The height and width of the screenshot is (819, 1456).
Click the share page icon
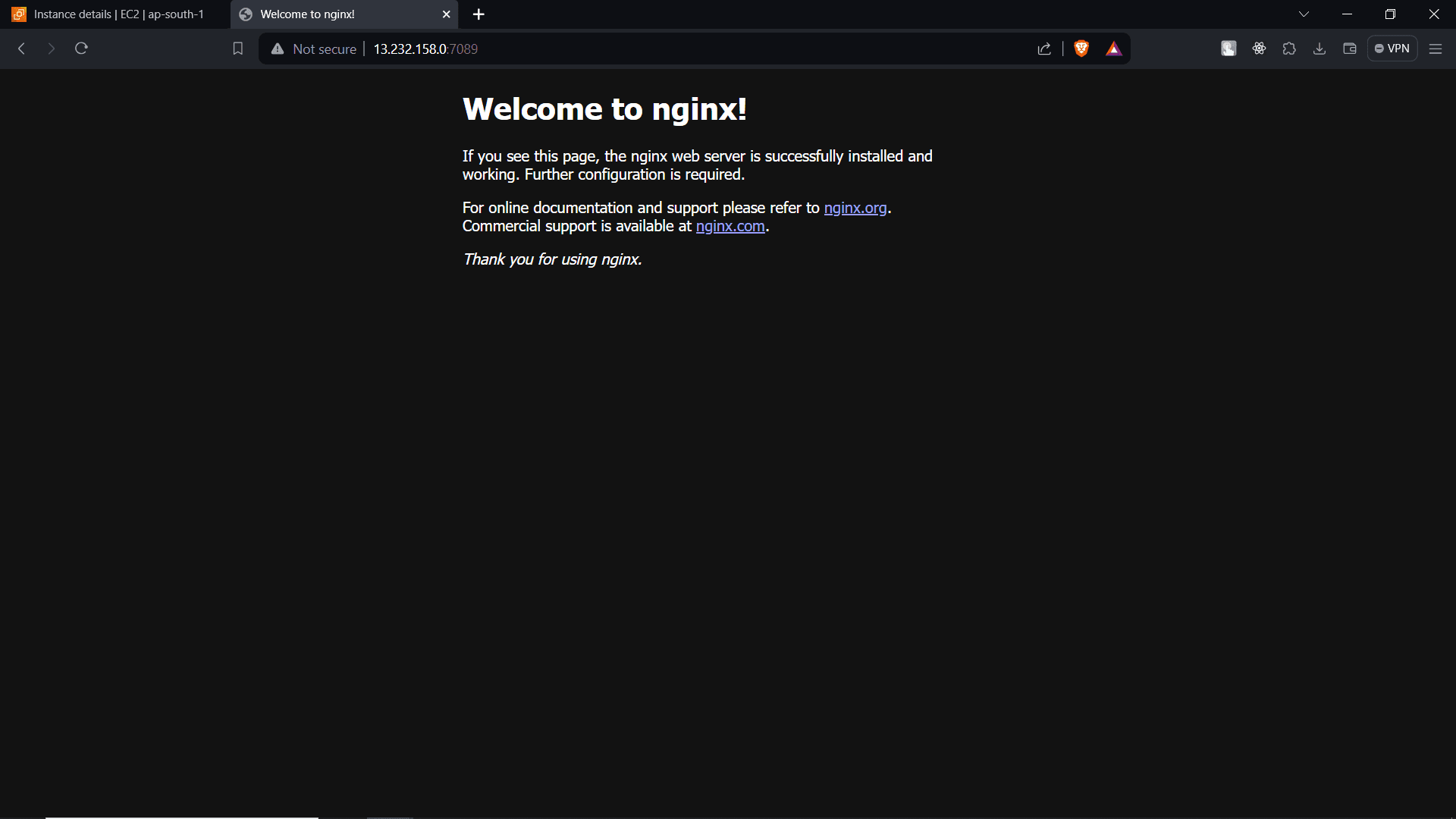(1044, 49)
